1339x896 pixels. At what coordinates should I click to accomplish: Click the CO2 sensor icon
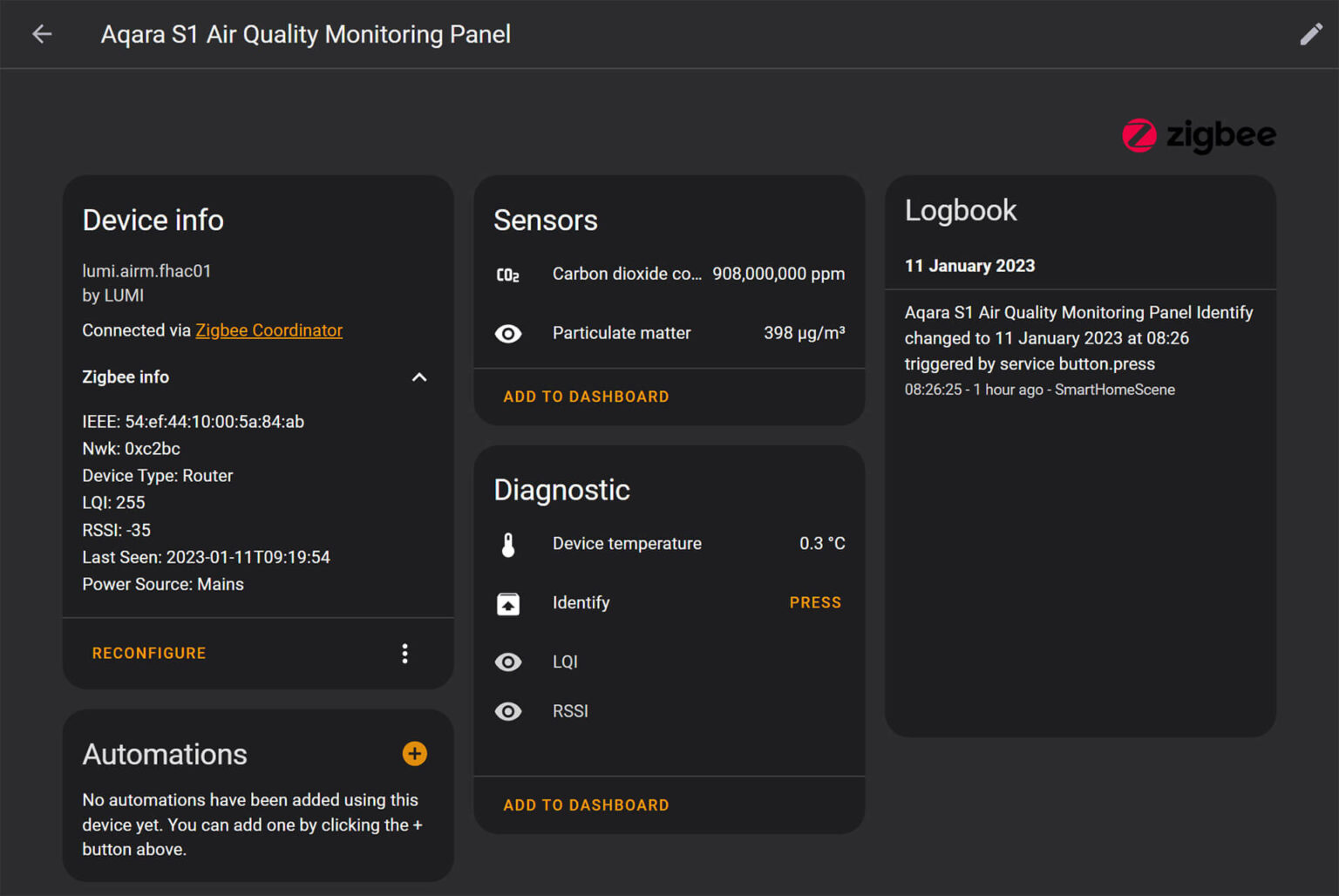508,275
